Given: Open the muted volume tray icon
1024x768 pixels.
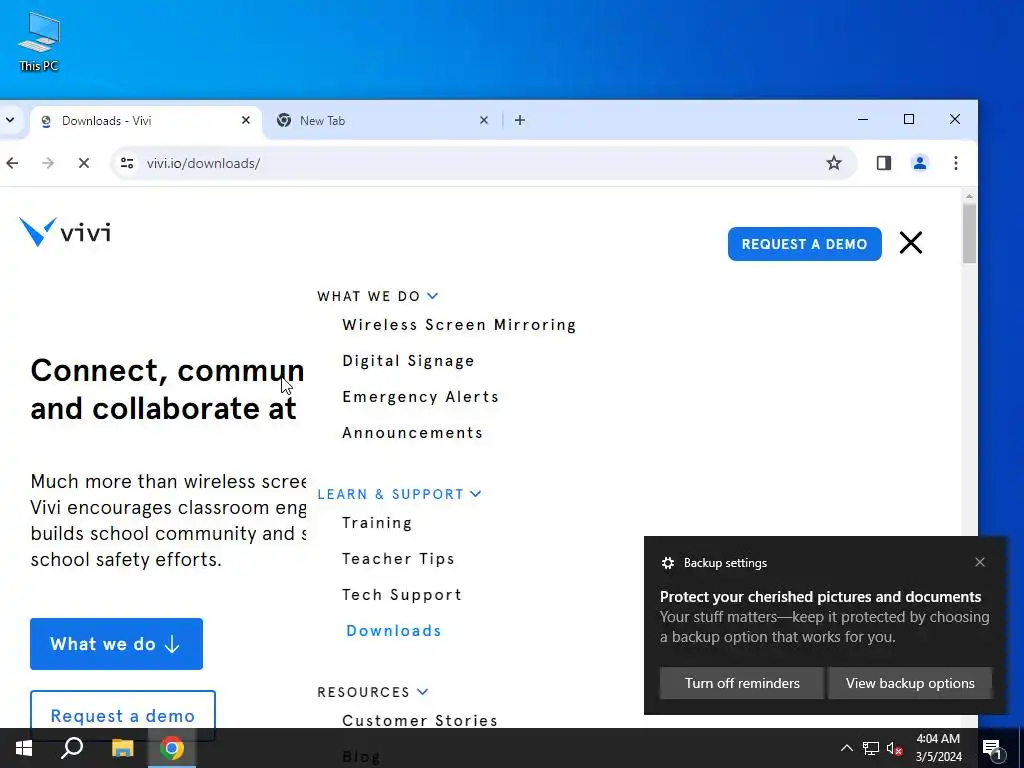Looking at the screenshot, I should [894, 748].
